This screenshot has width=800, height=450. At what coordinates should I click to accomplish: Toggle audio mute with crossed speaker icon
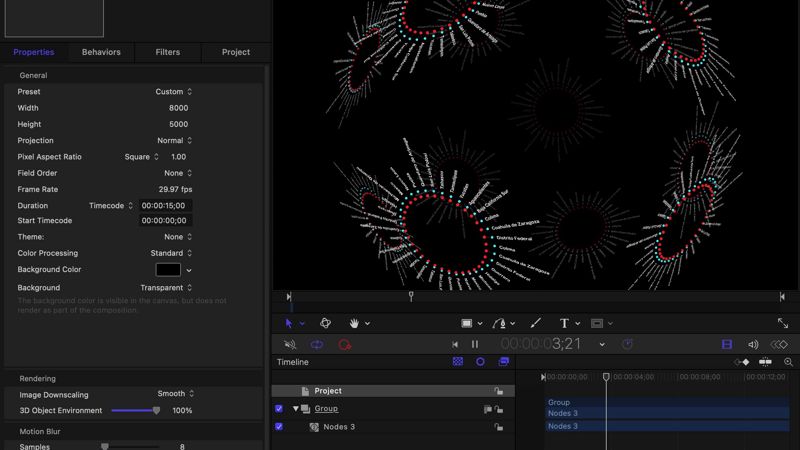click(x=290, y=345)
